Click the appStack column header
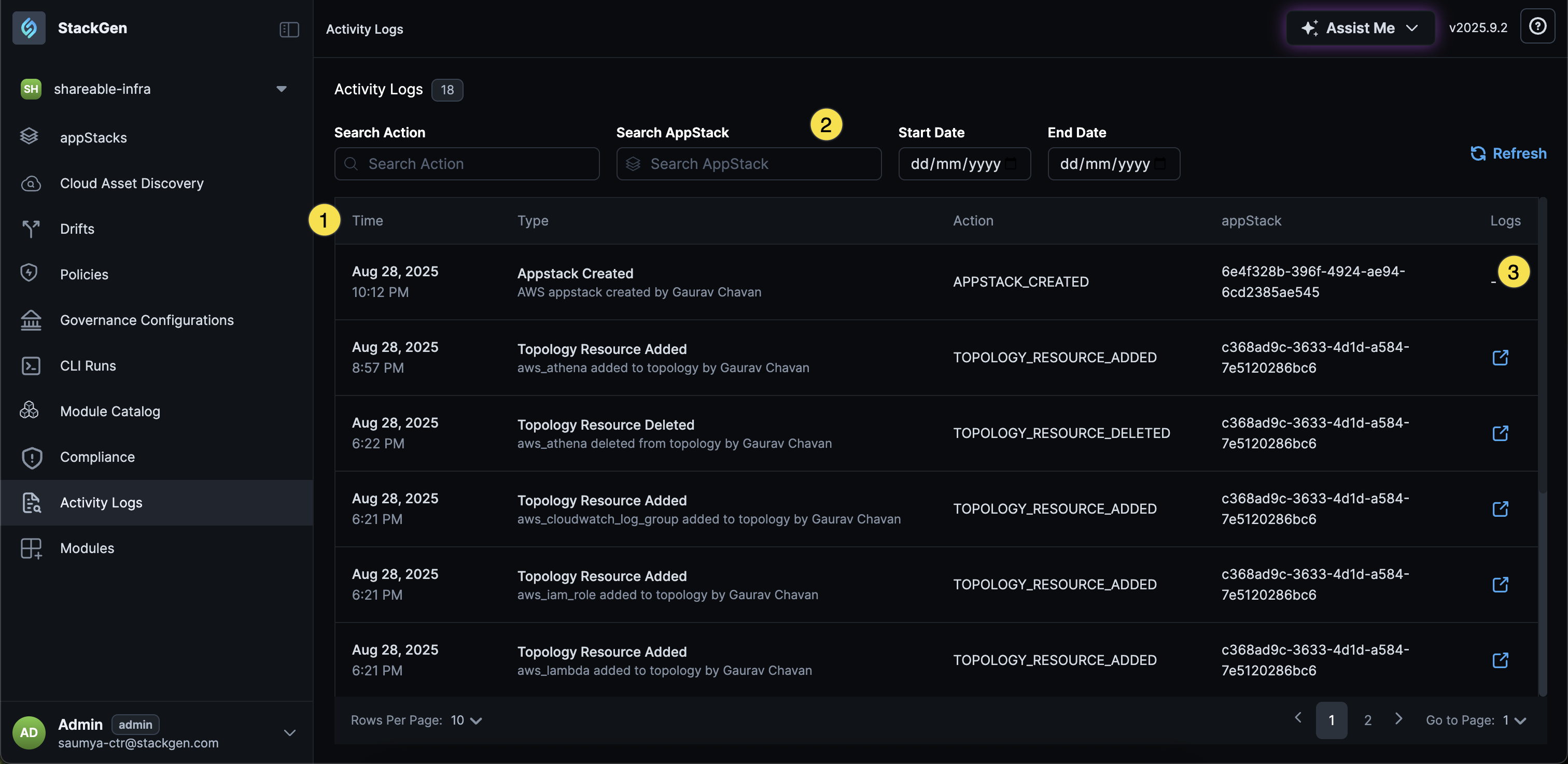 (x=1251, y=221)
